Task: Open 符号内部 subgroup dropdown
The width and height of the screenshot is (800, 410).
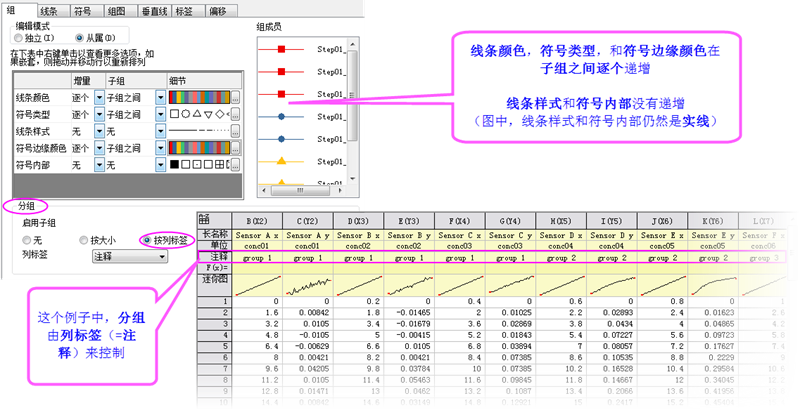Action: pyautogui.click(x=160, y=165)
